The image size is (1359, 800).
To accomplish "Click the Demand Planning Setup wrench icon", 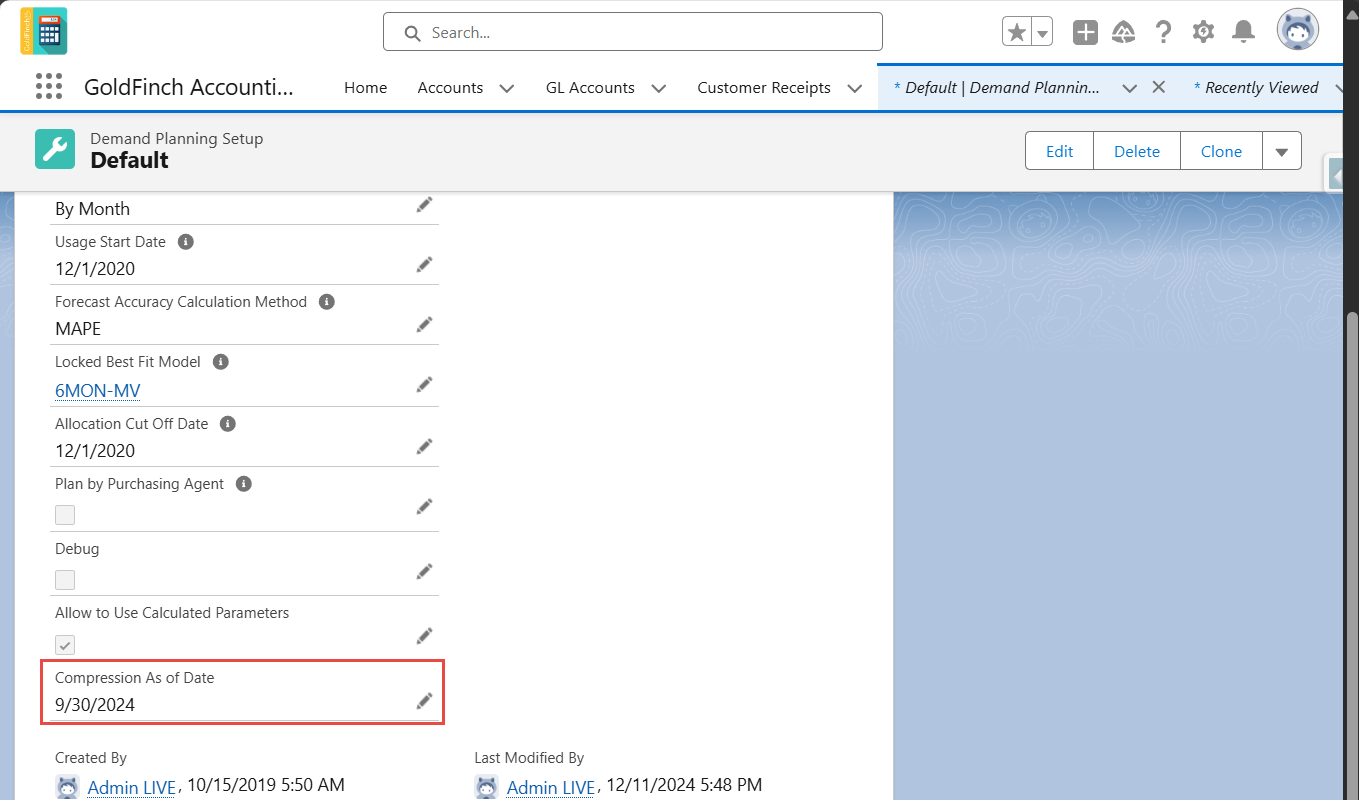I will point(55,149).
